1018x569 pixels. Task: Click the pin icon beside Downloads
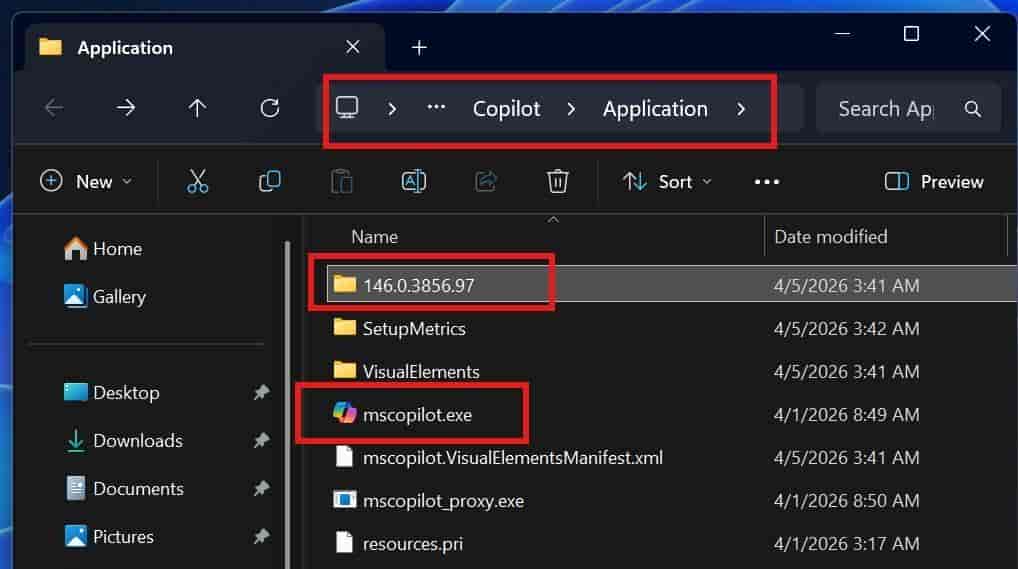click(x=261, y=440)
